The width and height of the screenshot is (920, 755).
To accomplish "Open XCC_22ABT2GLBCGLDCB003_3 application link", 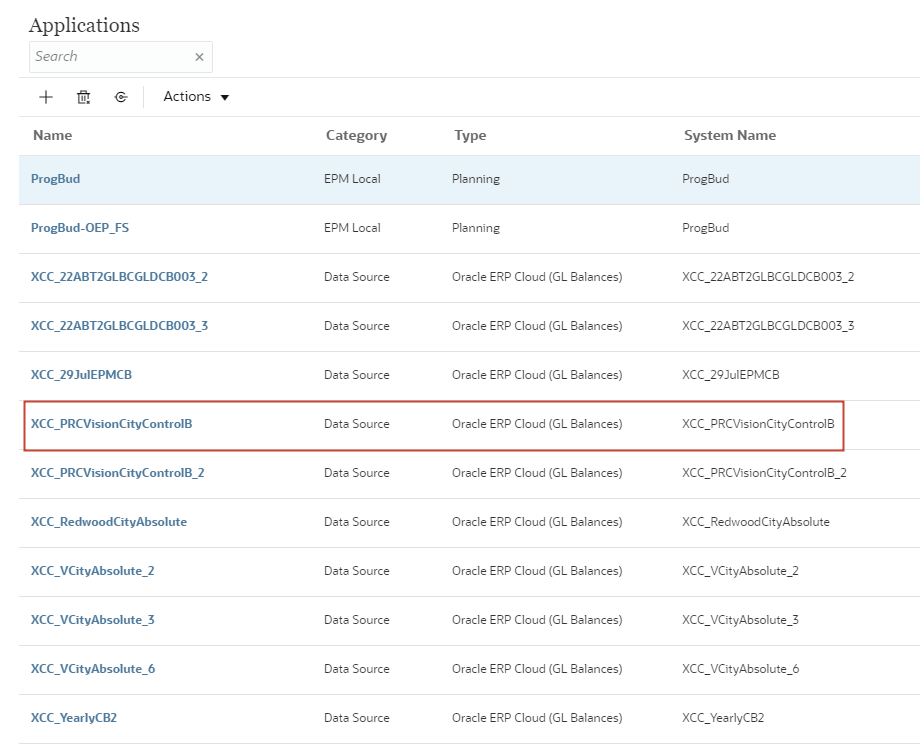I will point(119,326).
